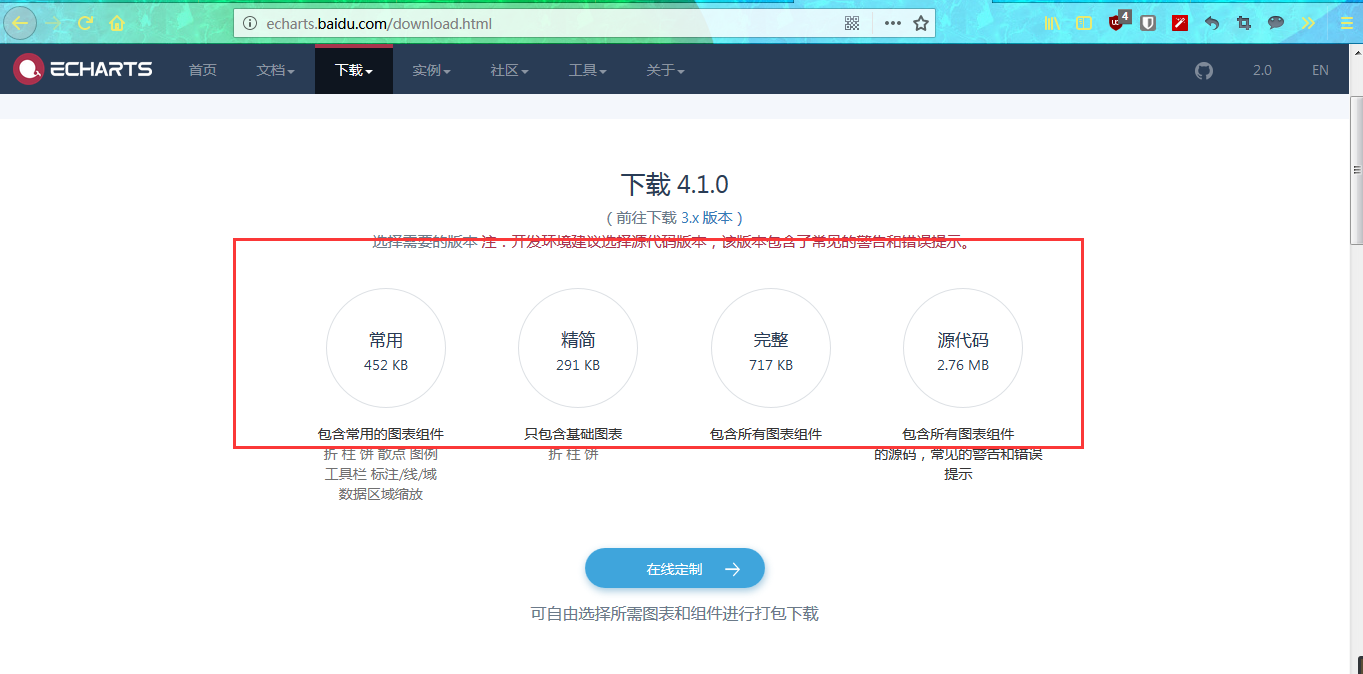Open page actions three-dot menu

point(892,23)
